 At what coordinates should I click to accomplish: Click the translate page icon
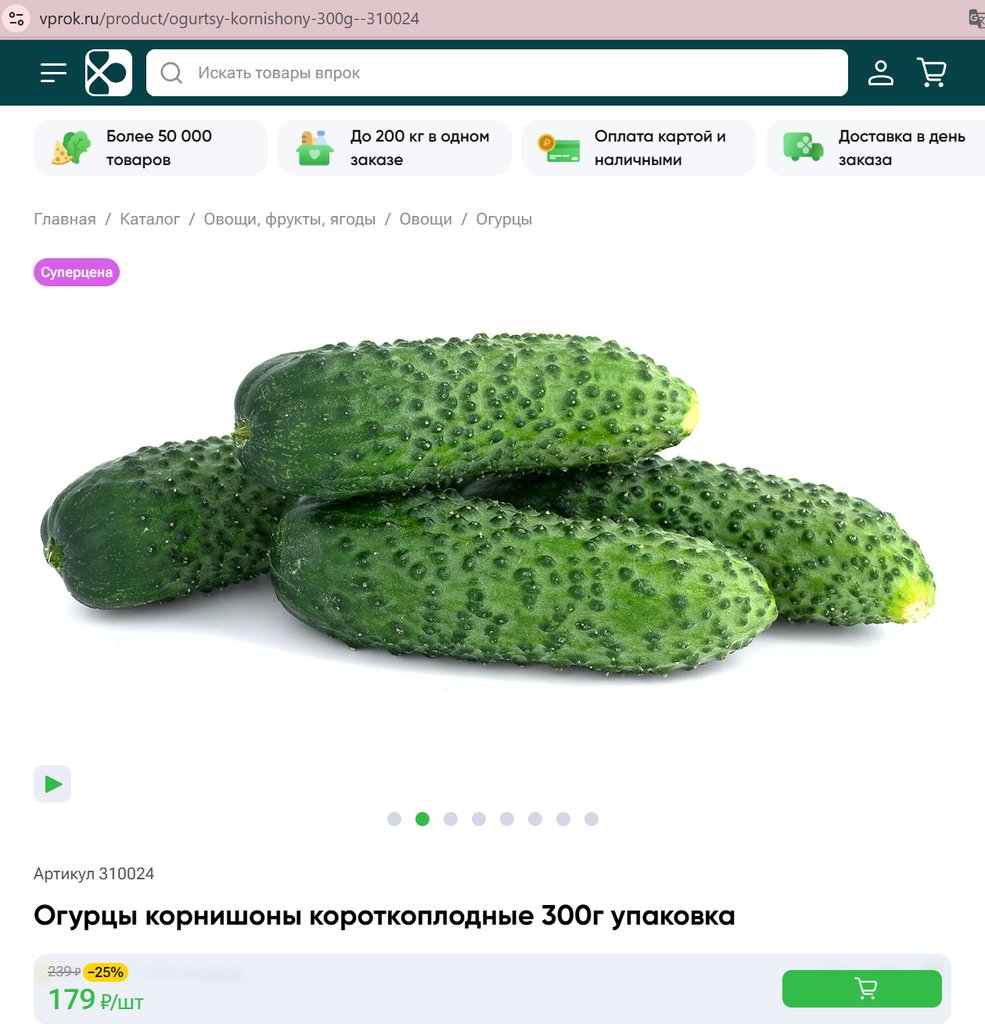pyautogui.click(x=977, y=18)
